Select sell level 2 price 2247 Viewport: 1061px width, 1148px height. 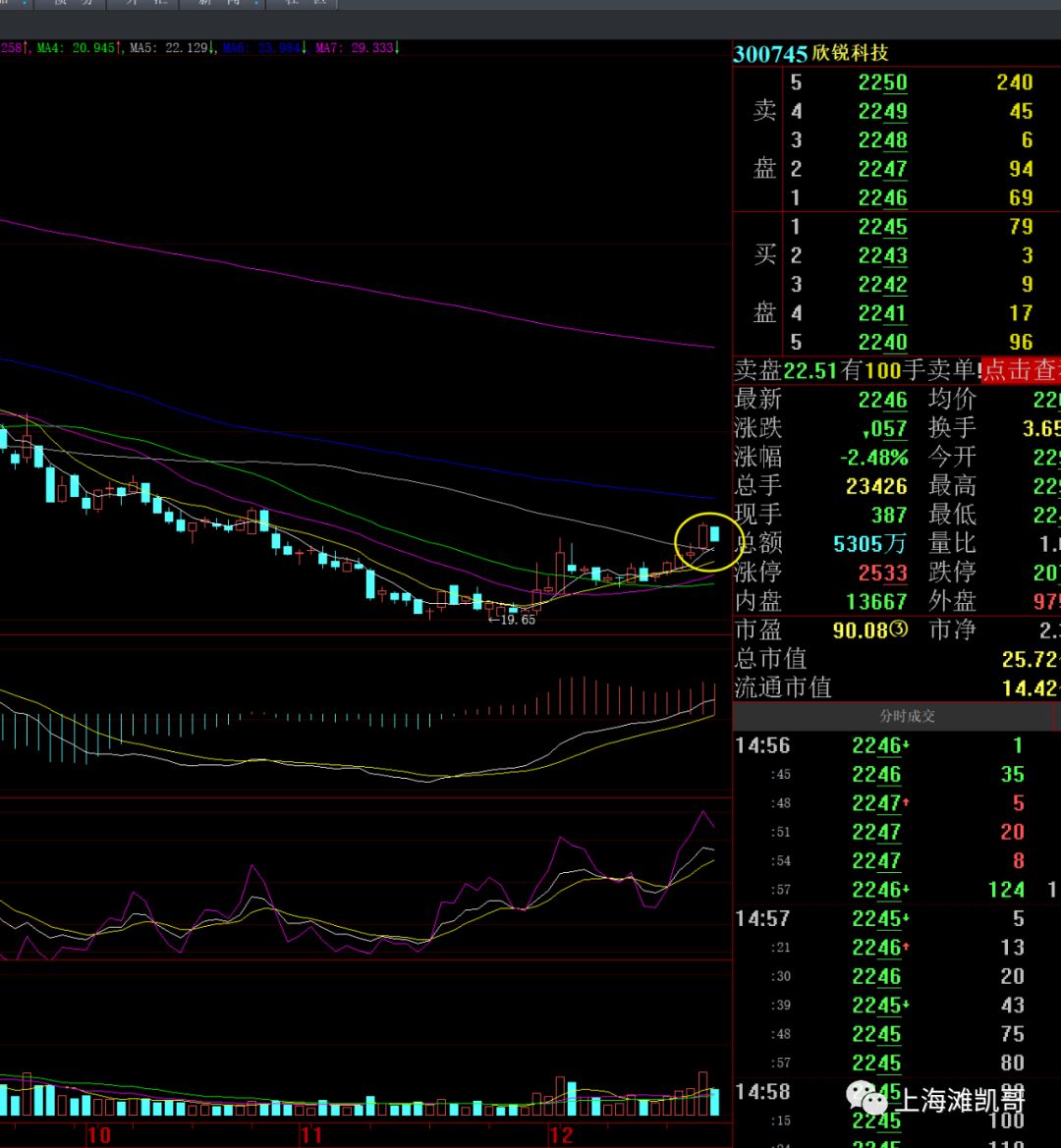coord(882,169)
